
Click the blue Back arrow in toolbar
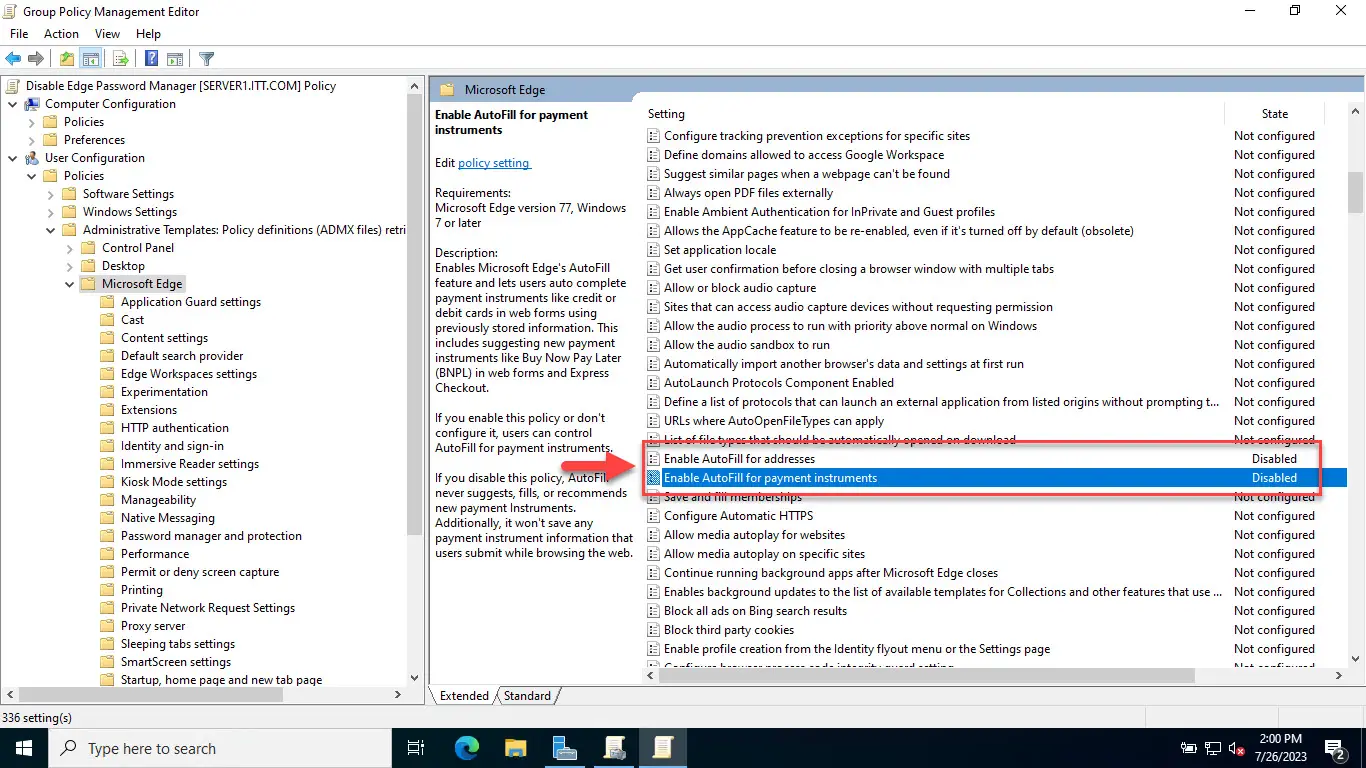pyautogui.click(x=14, y=59)
